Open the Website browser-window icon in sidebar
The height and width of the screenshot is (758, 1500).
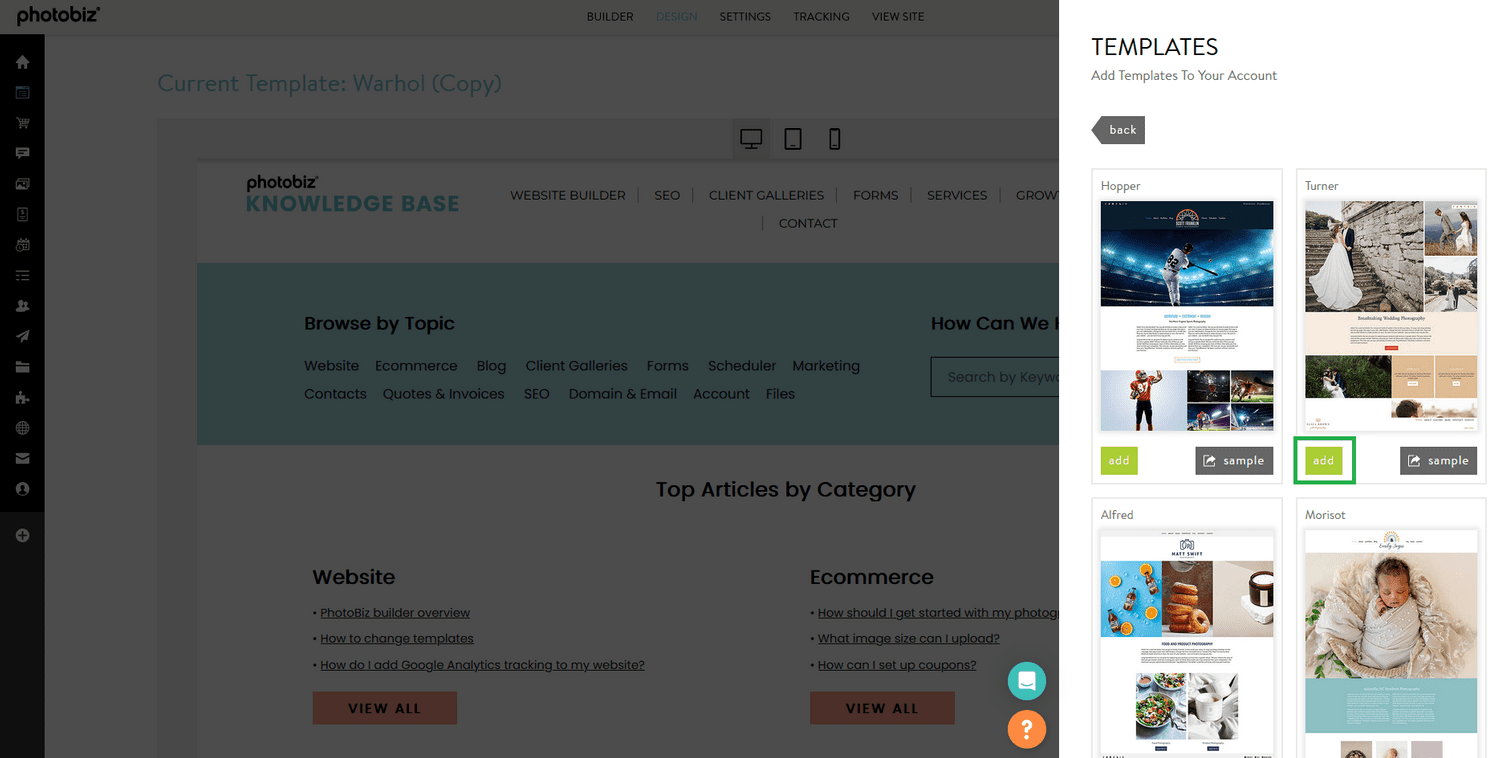click(x=22, y=93)
